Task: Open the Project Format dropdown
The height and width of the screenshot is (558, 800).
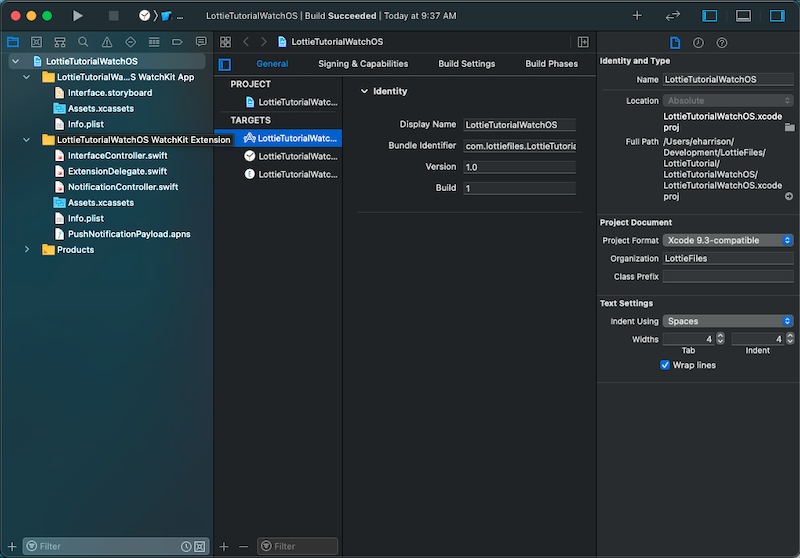Action: click(x=728, y=240)
